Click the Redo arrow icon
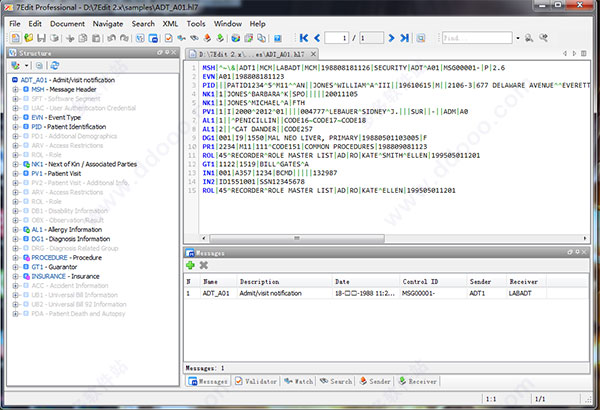The width and height of the screenshot is (600, 410). 125,38
